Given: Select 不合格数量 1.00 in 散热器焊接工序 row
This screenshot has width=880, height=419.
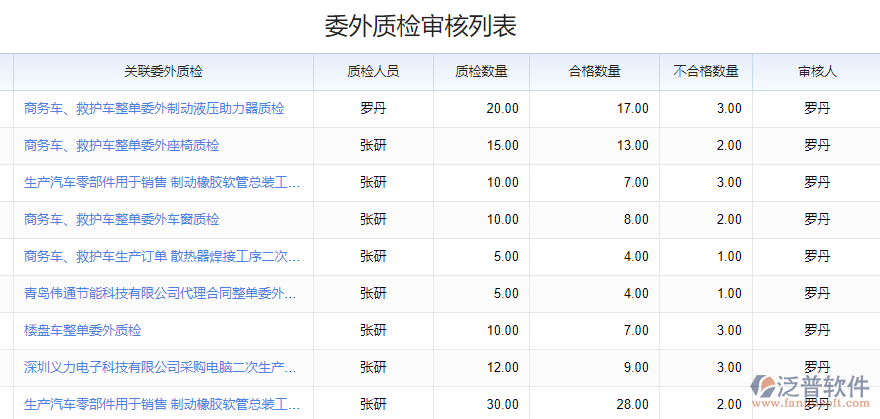Looking at the screenshot, I should coord(730,256).
